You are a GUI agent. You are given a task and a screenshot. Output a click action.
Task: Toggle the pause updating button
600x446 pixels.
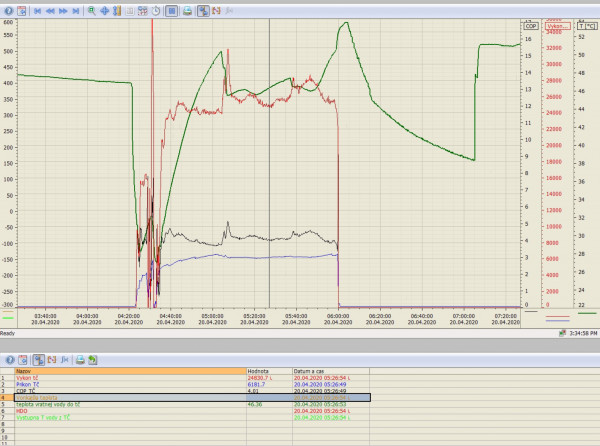tap(172, 11)
